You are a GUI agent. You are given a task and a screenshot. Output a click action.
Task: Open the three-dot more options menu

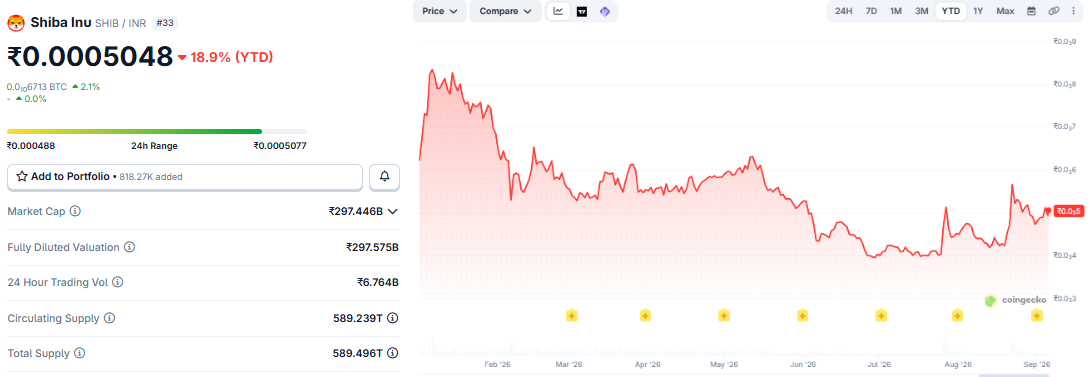[x=1074, y=11]
